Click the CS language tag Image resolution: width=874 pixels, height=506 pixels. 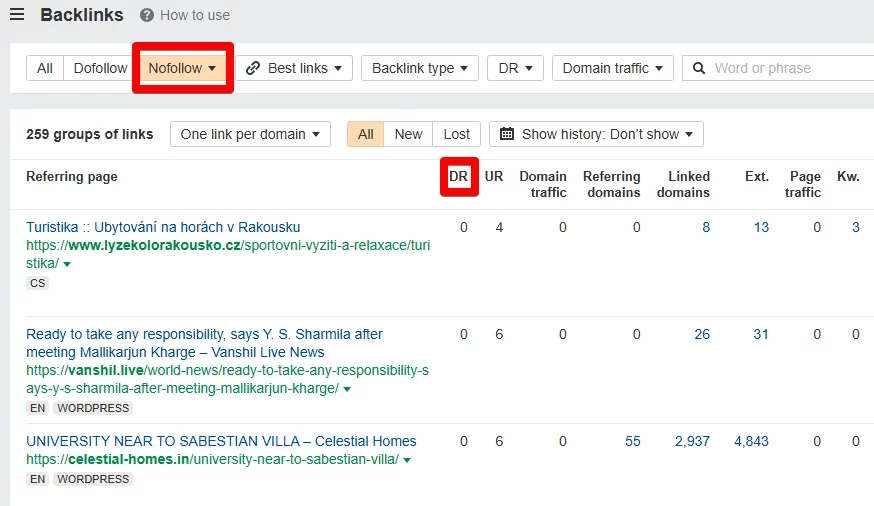coord(37,283)
